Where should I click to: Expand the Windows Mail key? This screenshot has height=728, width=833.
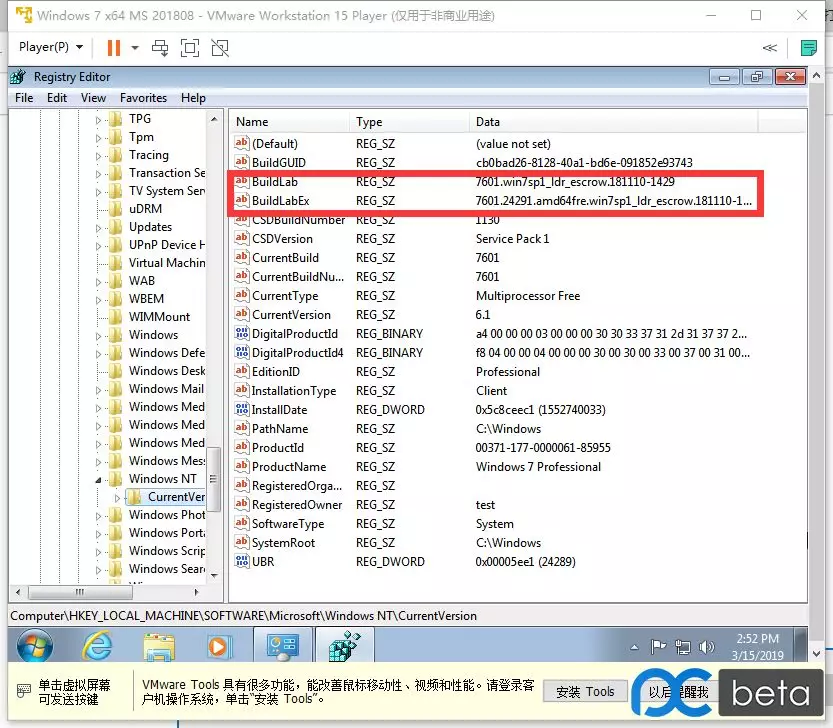pyautogui.click(x=98, y=390)
